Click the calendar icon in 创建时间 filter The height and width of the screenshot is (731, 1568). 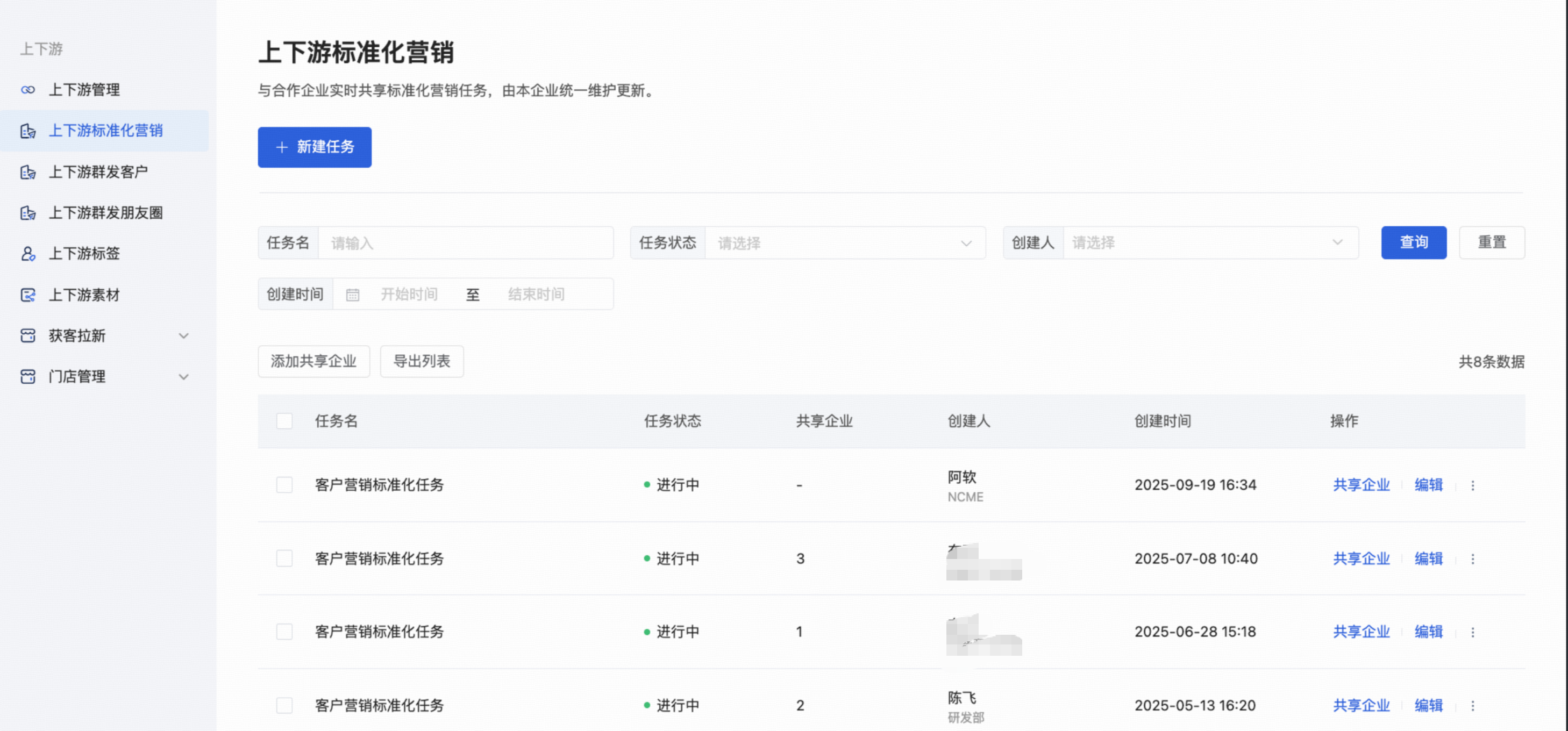pos(352,295)
